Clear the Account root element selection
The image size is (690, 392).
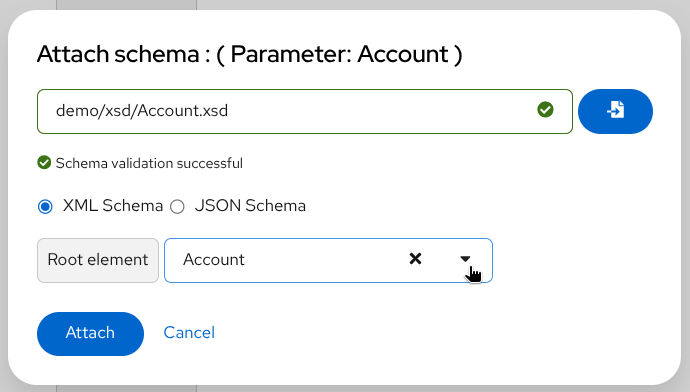(x=415, y=259)
